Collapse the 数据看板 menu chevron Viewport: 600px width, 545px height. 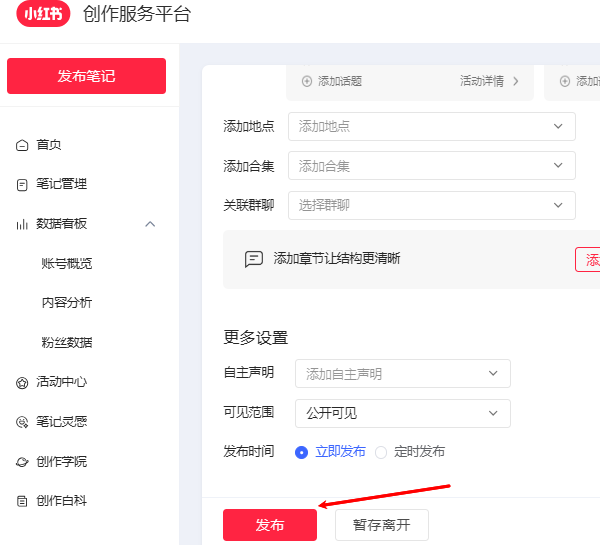(150, 224)
